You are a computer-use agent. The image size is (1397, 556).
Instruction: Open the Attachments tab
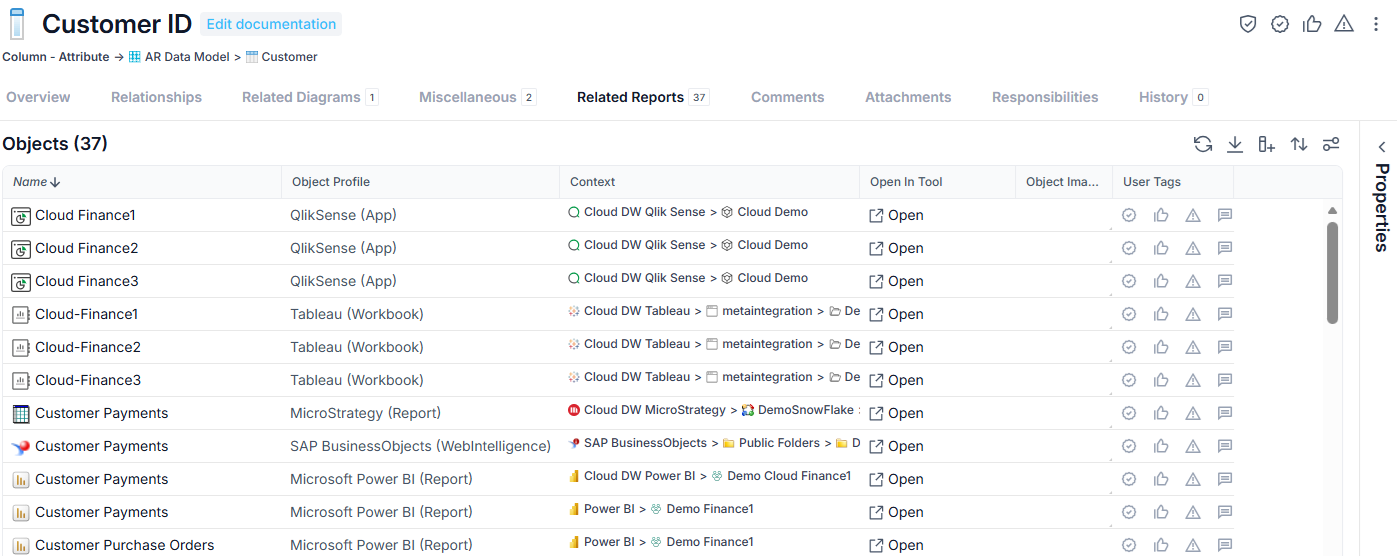(908, 97)
